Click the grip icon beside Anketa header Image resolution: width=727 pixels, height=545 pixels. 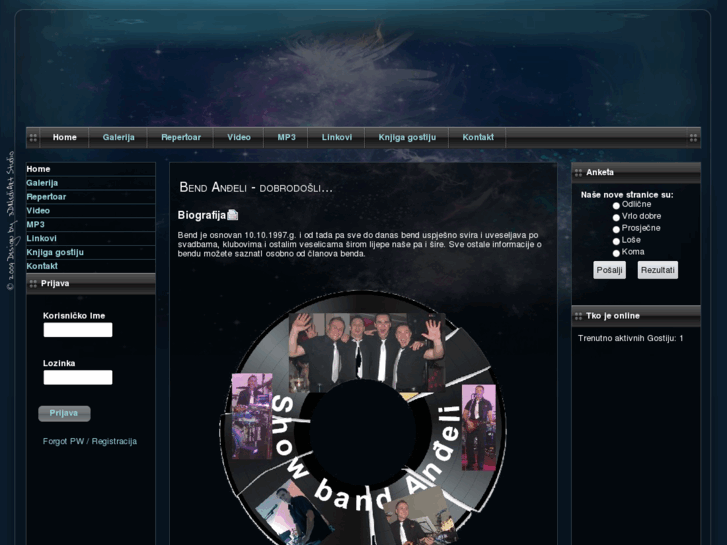pos(578,173)
